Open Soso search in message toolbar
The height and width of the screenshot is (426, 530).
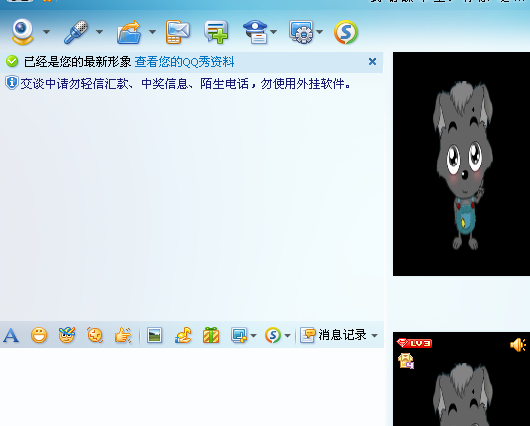click(273, 335)
